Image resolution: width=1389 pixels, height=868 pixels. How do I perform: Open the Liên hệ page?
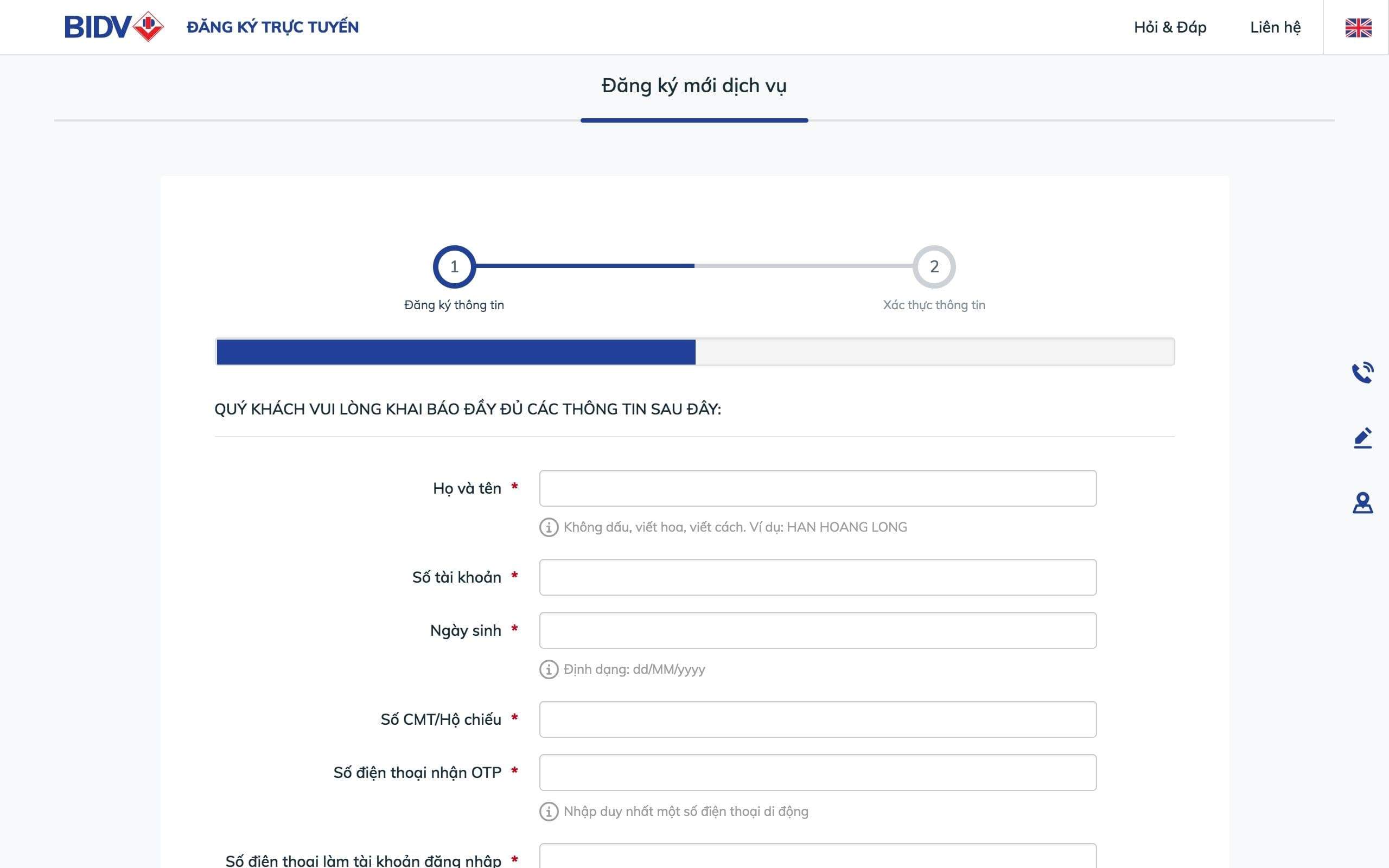click(x=1275, y=27)
